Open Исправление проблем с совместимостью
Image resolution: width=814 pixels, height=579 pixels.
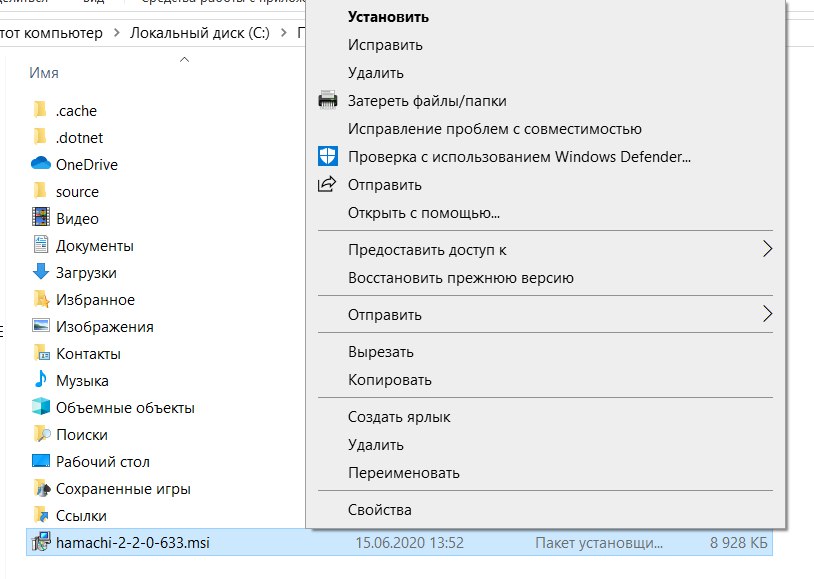(545, 129)
